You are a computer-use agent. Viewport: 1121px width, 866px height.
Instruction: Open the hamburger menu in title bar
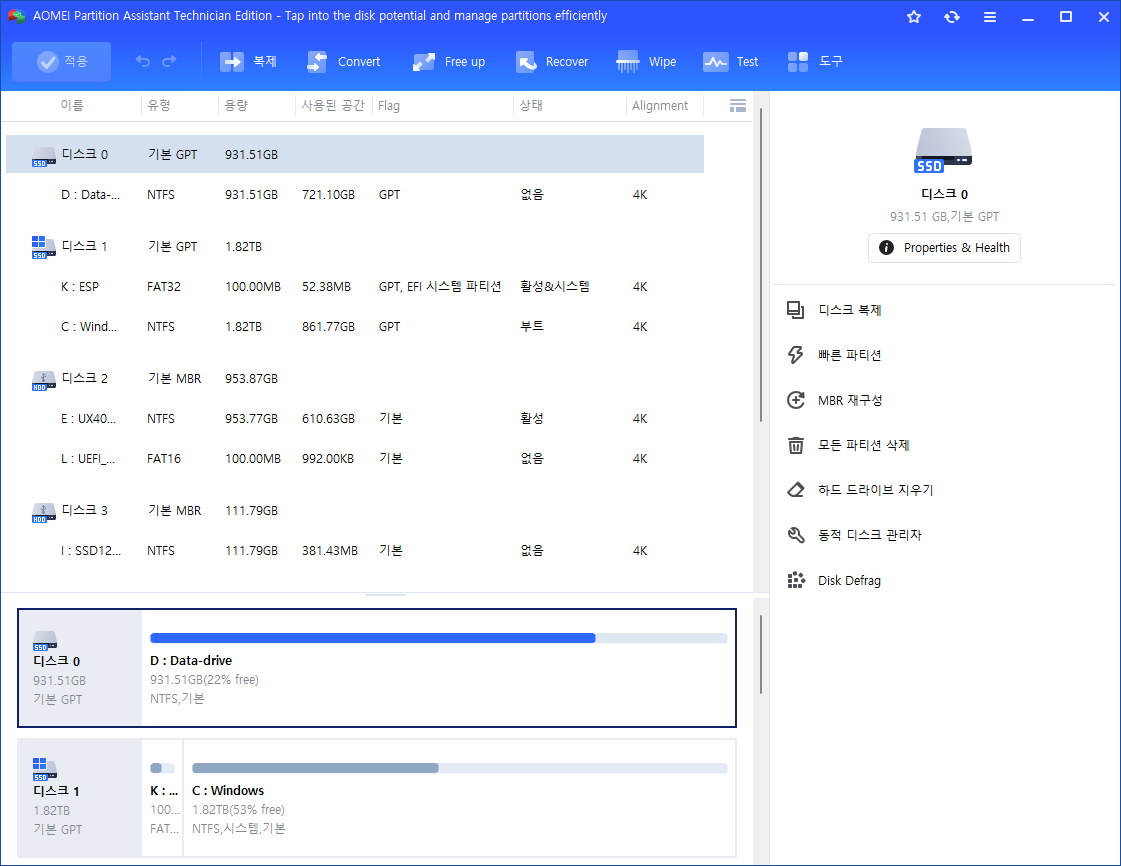tap(989, 16)
